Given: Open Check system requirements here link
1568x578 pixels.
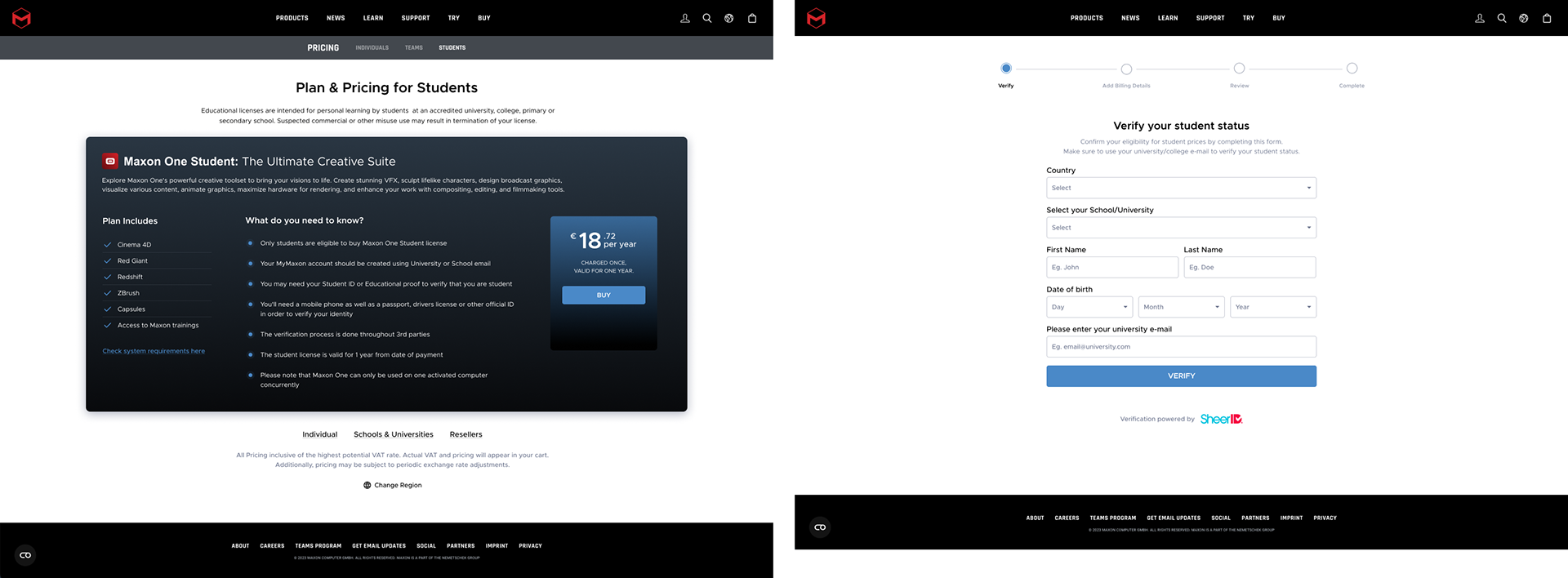Looking at the screenshot, I should point(154,351).
